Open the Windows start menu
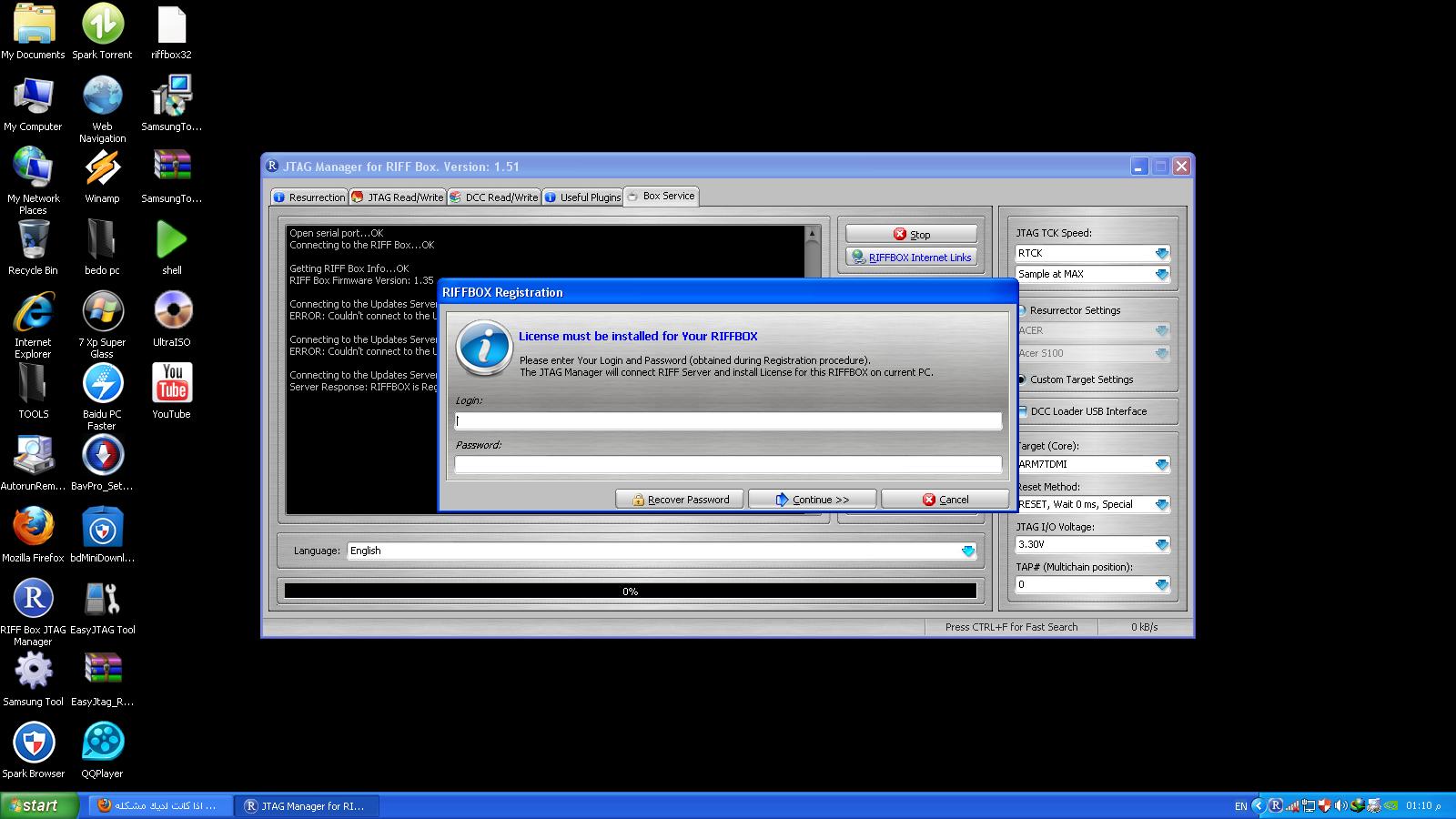 click(40, 805)
